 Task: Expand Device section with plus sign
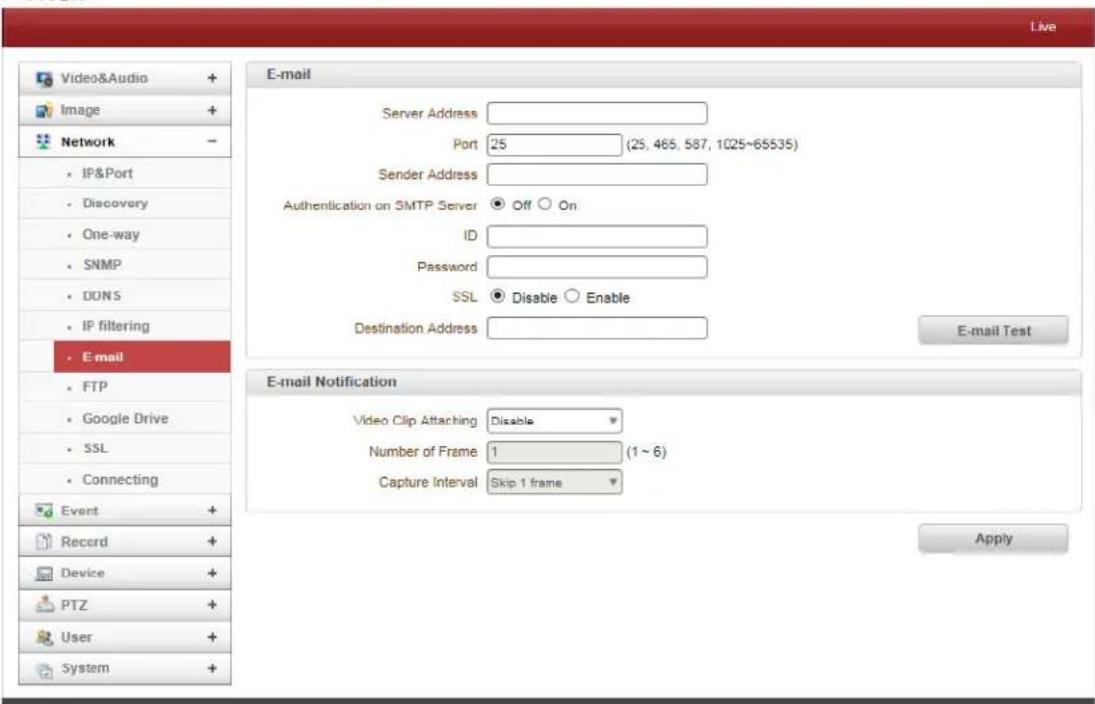coord(212,573)
